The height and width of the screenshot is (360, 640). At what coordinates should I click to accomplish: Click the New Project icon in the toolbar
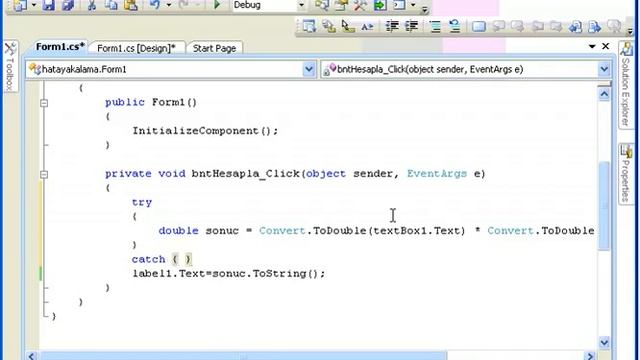click(x=20, y=5)
